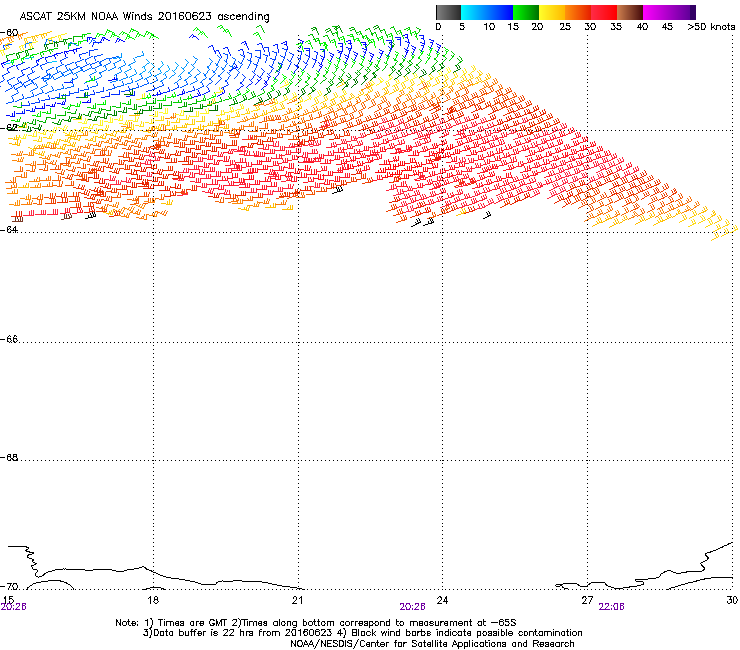
Task: Click the '>50 knots' legend label
Action: click(x=711, y=27)
